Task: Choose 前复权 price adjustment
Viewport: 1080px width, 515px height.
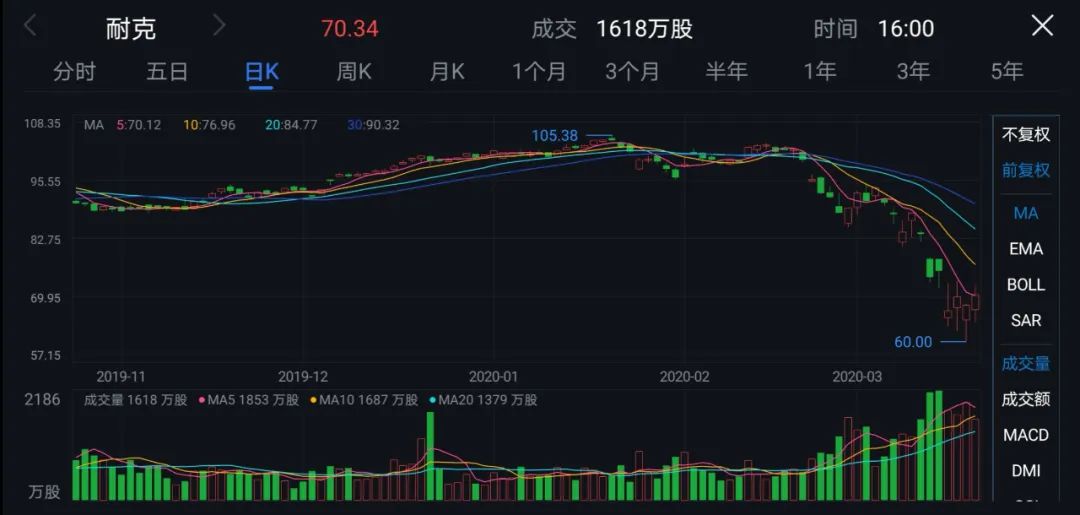Action: point(1026,171)
